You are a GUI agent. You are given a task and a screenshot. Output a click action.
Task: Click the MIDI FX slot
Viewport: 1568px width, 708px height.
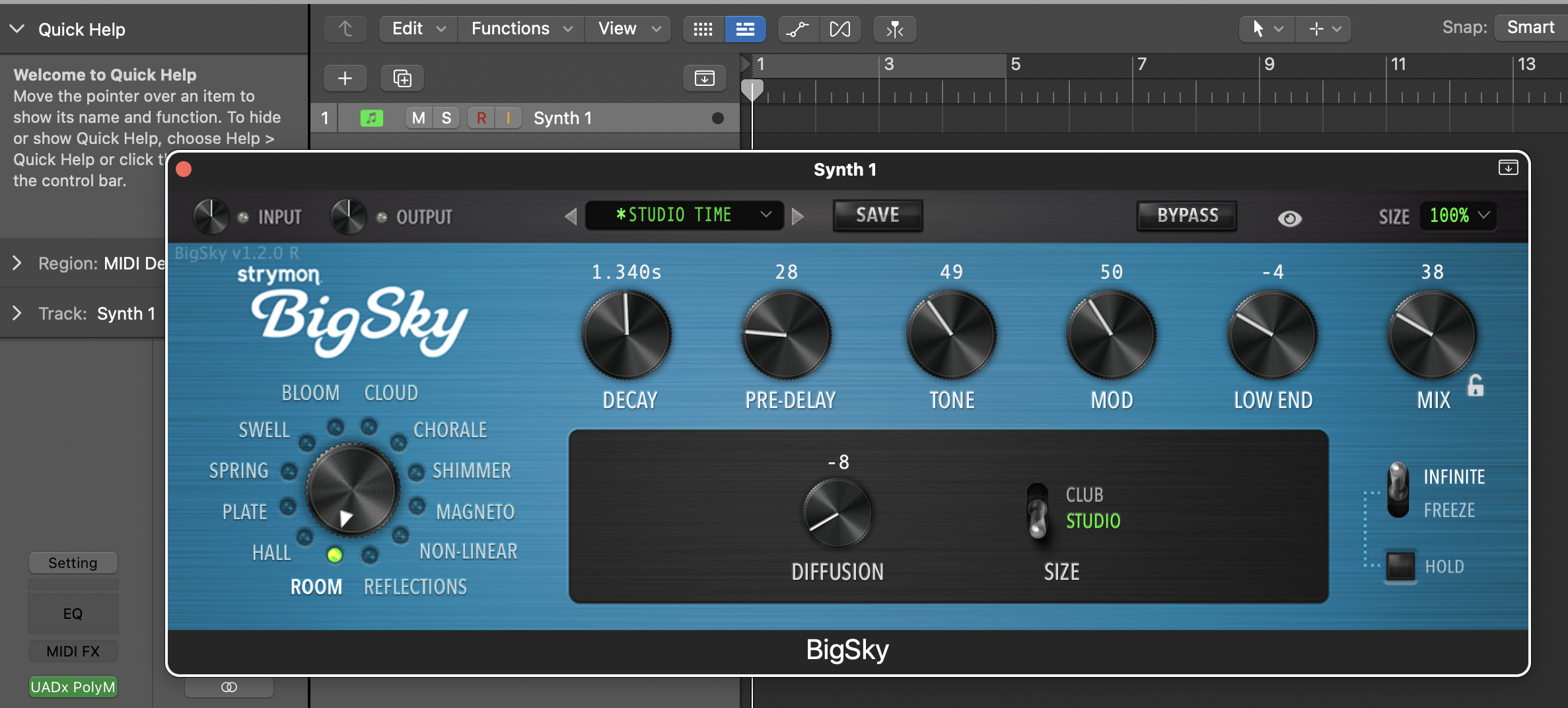coord(73,651)
